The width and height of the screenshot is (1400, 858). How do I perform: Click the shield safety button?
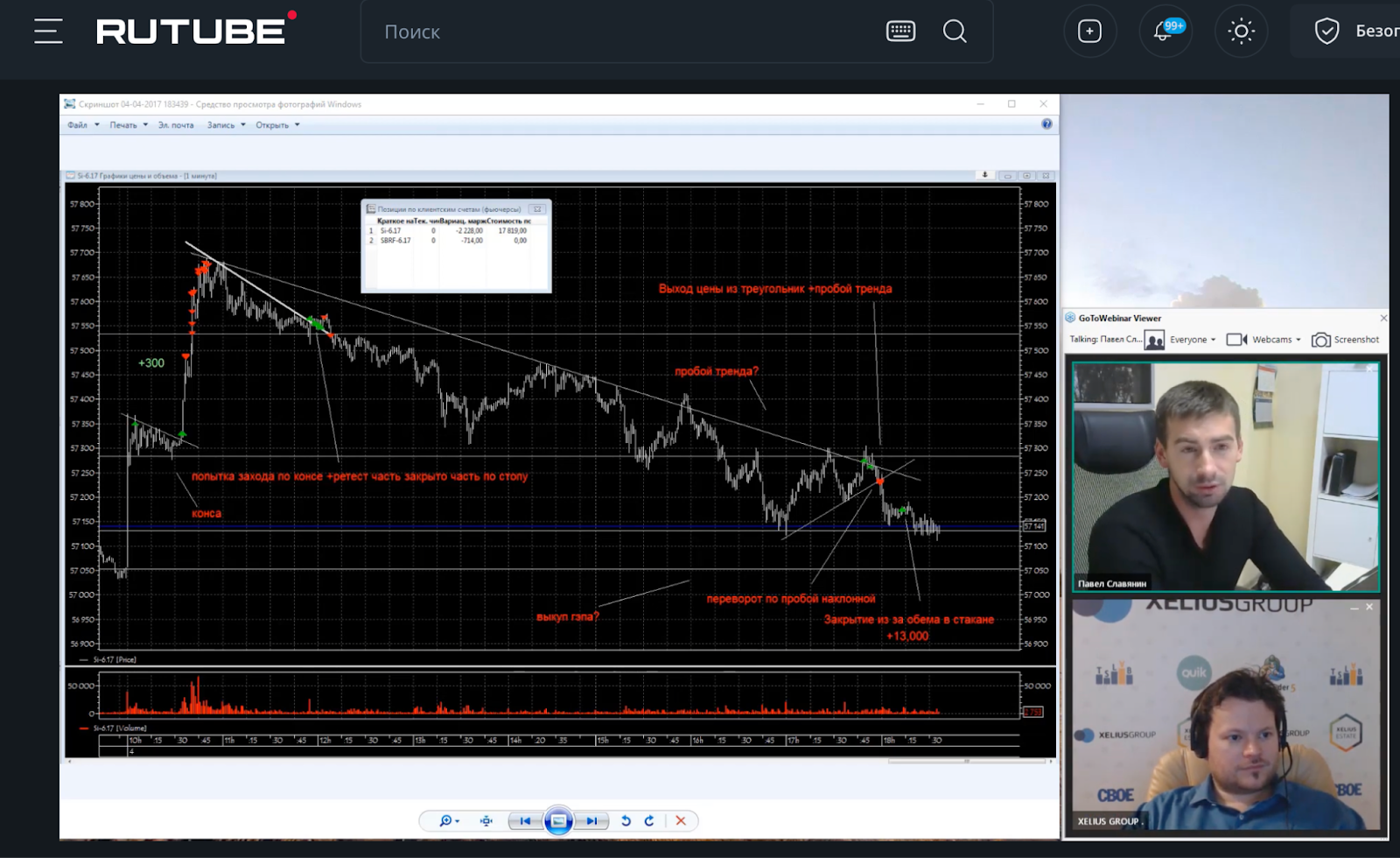point(1326,32)
